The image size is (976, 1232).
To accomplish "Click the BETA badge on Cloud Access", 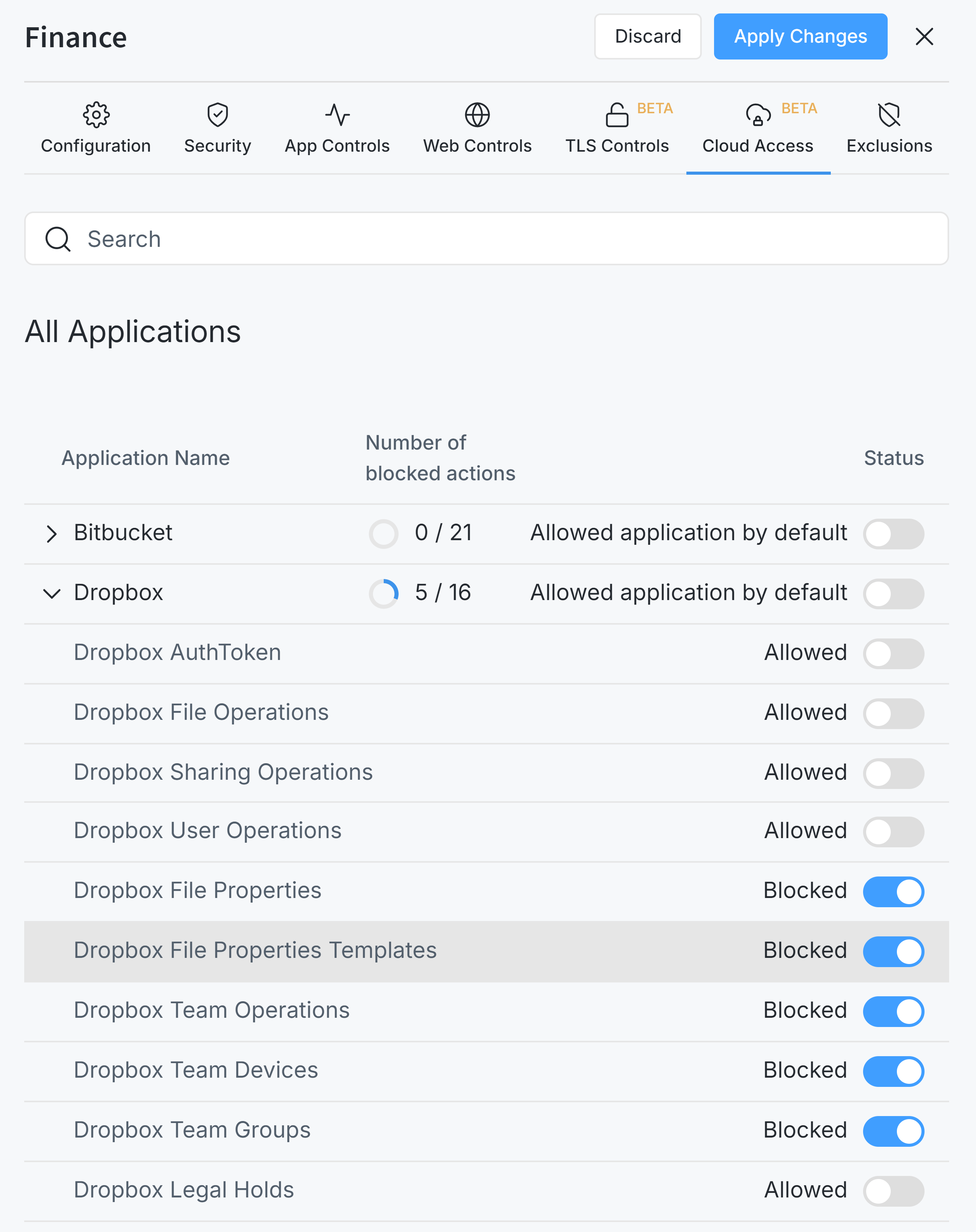I will coord(799,109).
